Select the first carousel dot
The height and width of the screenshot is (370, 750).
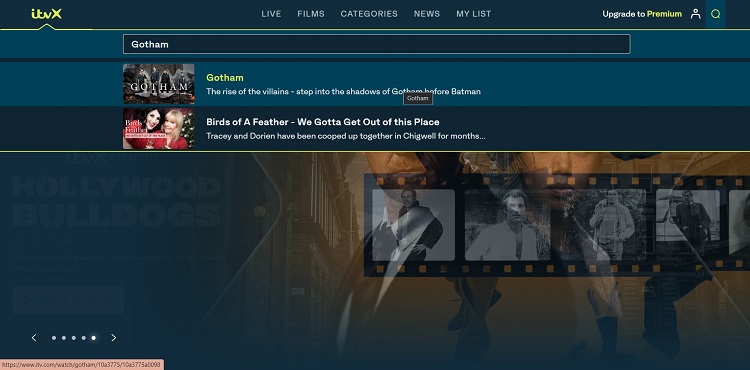point(54,338)
